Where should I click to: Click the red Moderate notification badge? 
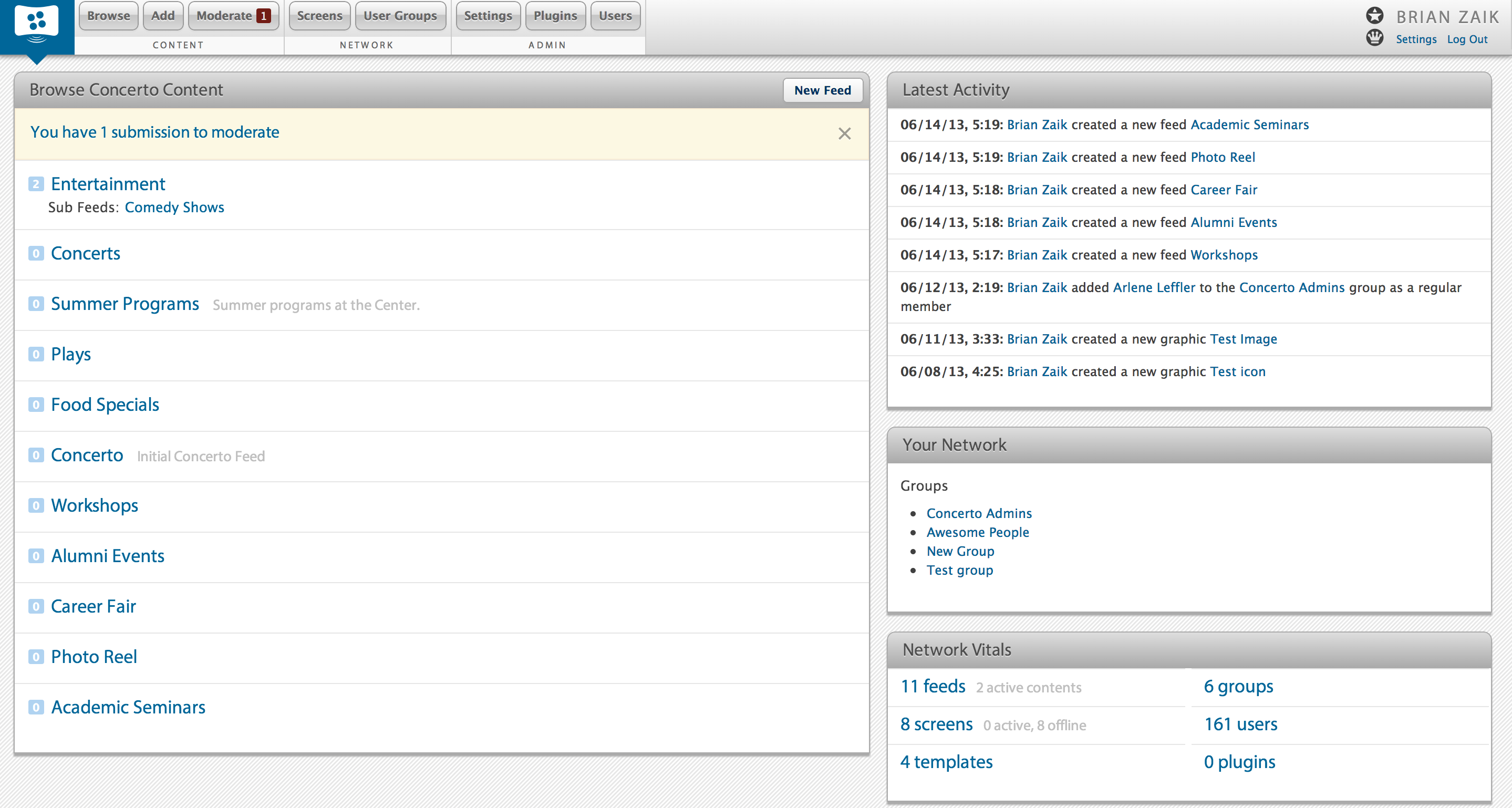pyautogui.click(x=264, y=16)
